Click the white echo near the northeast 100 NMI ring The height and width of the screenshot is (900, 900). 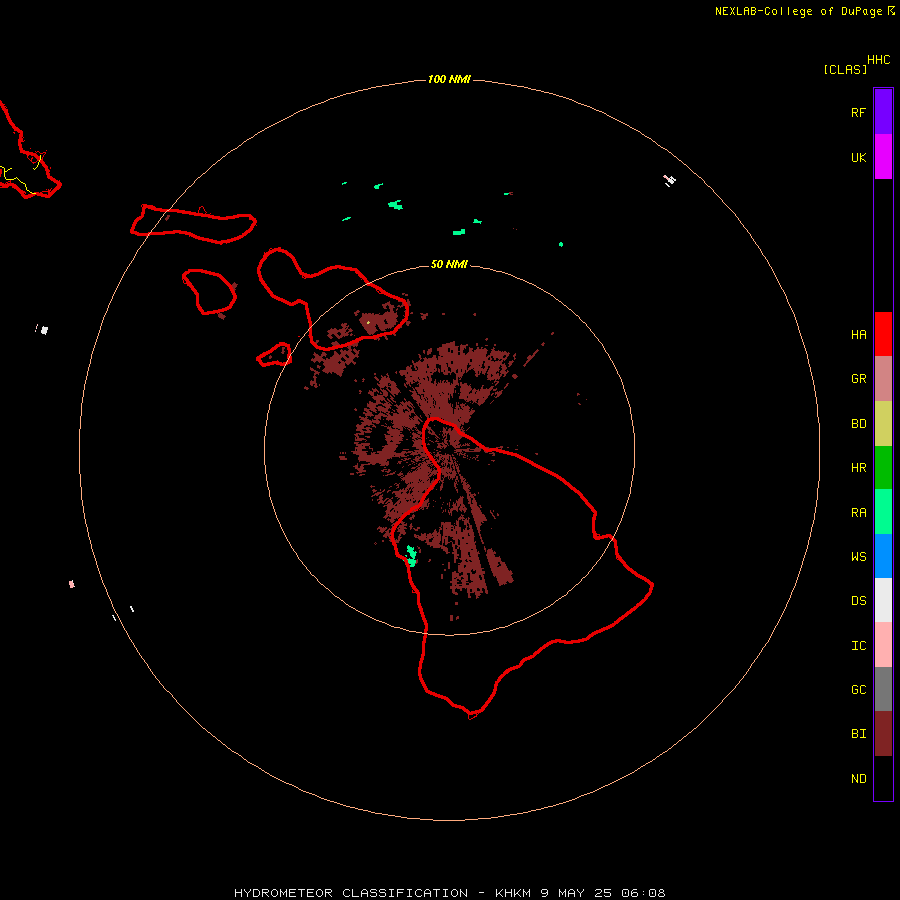(669, 180)
